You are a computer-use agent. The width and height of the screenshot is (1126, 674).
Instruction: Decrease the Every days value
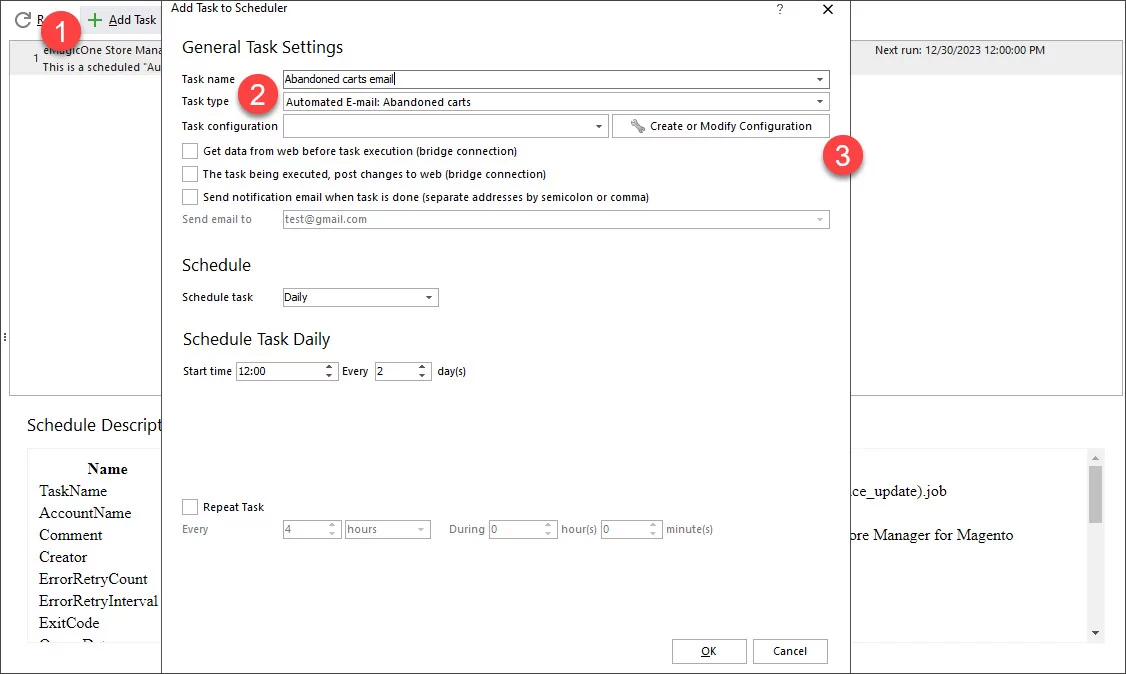point(422,375)
